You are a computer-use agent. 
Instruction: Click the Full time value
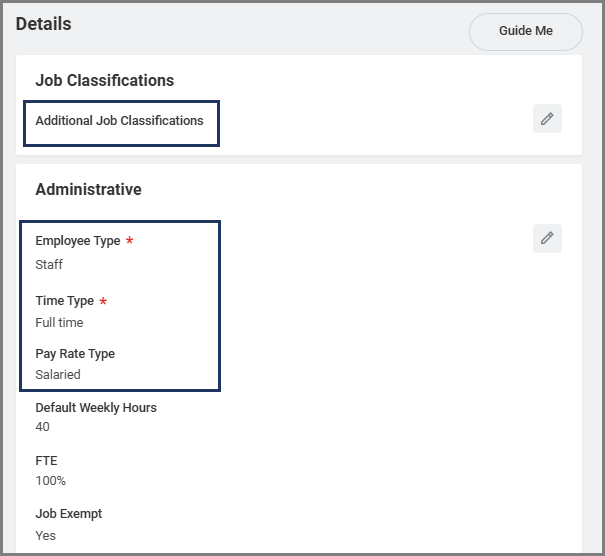coord(59,323)
